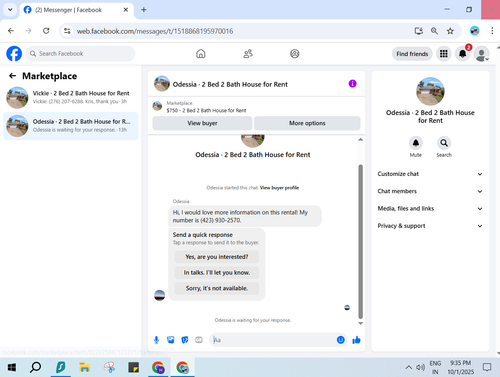Expand Media, files and links section
500x377 pixels.
(430, 209)
